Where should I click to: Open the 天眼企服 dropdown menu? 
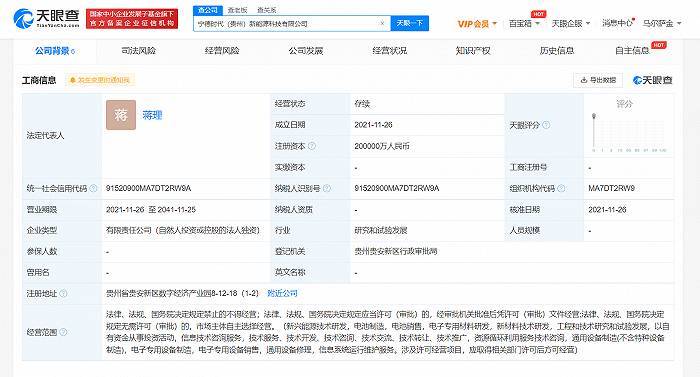point(571,23)
